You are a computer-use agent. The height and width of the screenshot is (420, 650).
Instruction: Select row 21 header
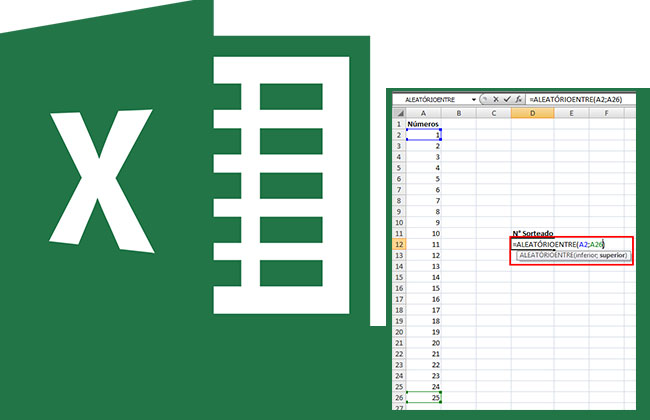coord(399,343)
